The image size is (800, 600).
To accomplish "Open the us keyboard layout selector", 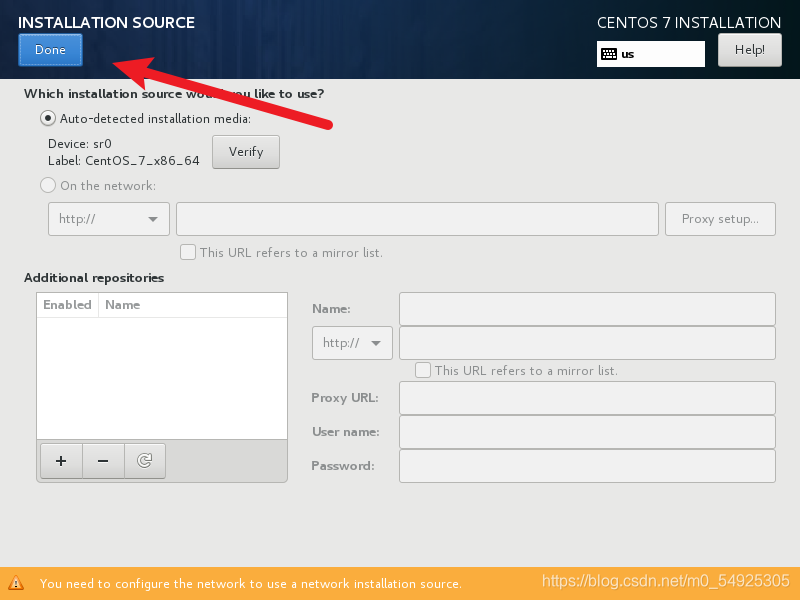I will pos(651,54).
